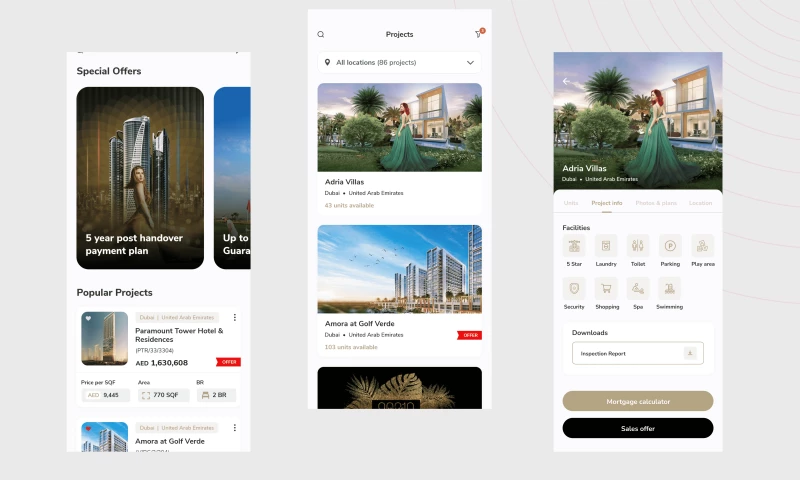Click the Spa facility icon
Image resolution: width=800 pixels, height=480 pixels.
638,289
